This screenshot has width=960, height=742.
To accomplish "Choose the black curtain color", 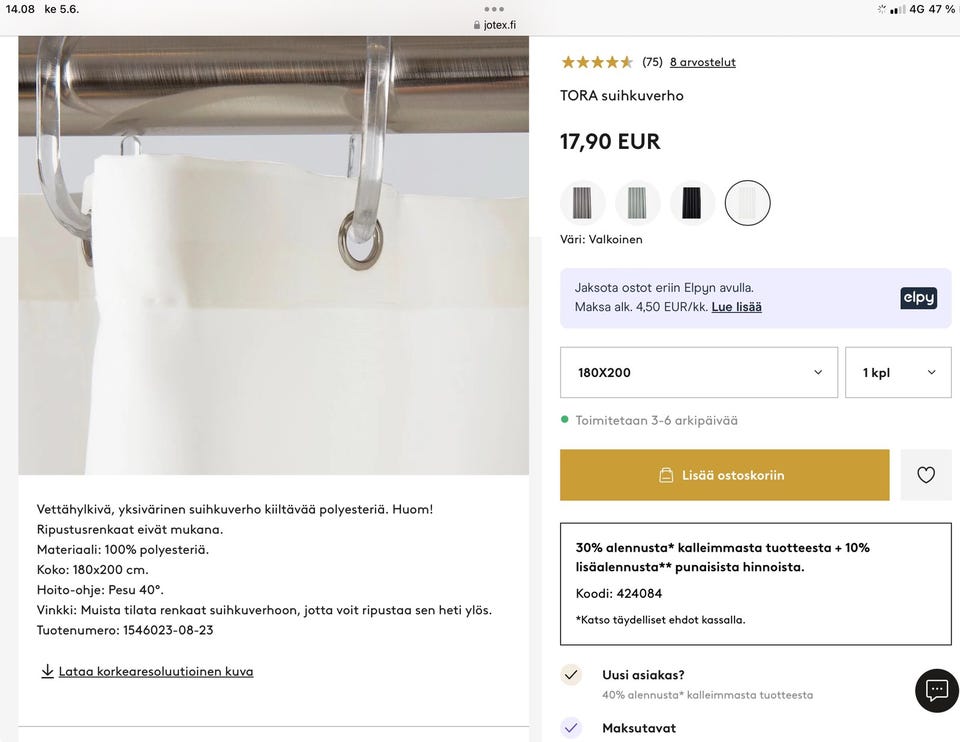I will click(x=692, y=203).
